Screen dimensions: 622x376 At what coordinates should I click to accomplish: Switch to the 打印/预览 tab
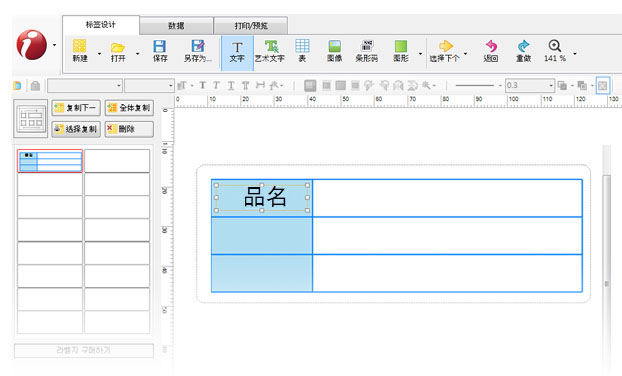251,26
